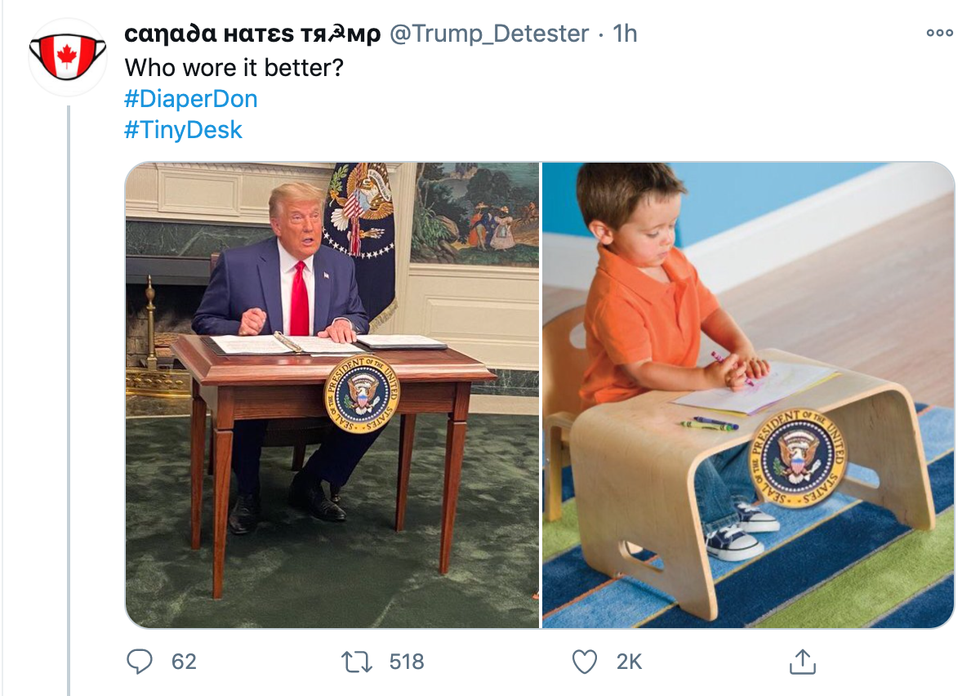The width and height of the screenshot is (980, 696).
Task: Enlarge the right photo of child coloring
Action: 748,395
